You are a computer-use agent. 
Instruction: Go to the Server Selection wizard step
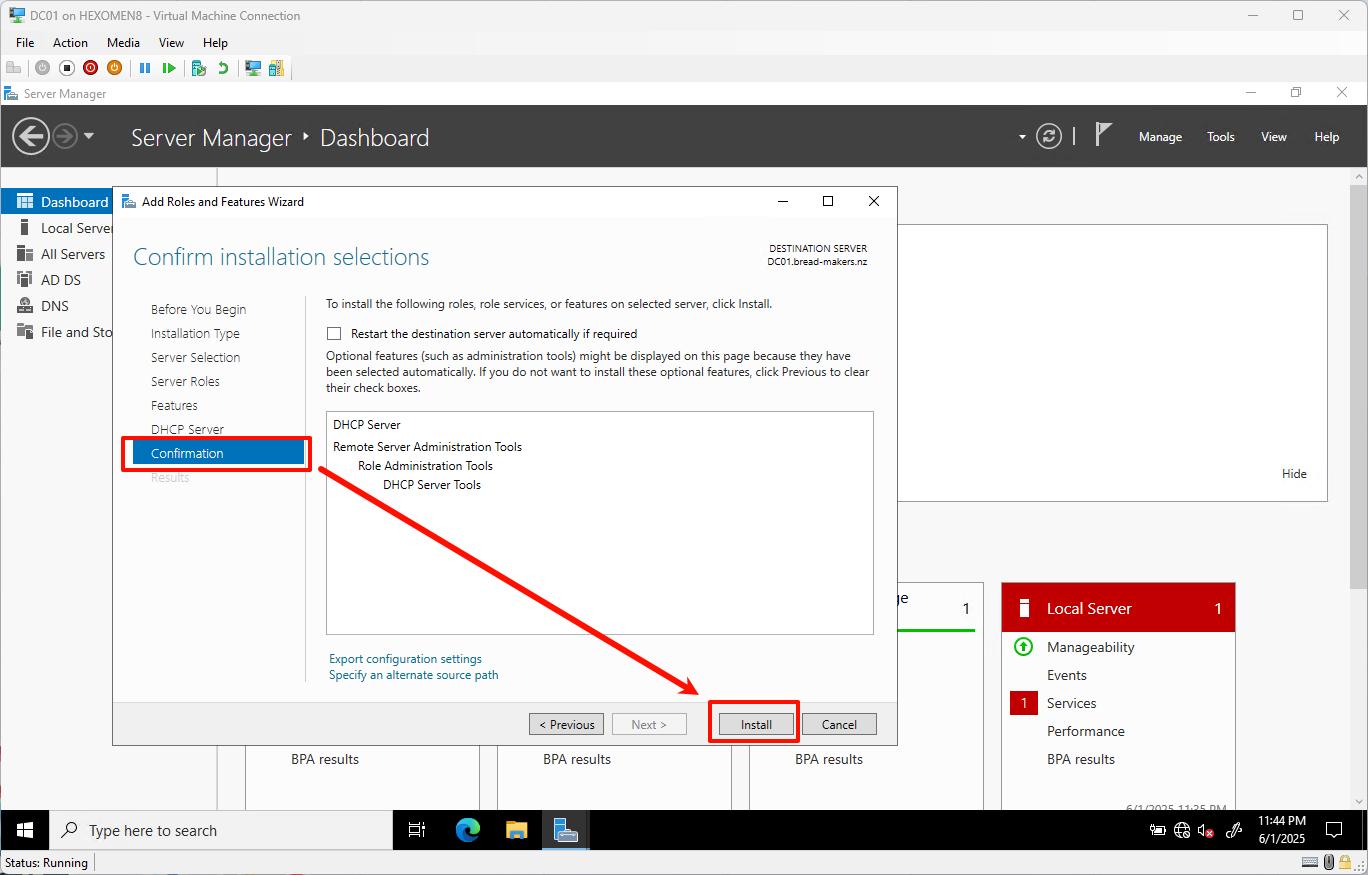[x=195, y=358]
